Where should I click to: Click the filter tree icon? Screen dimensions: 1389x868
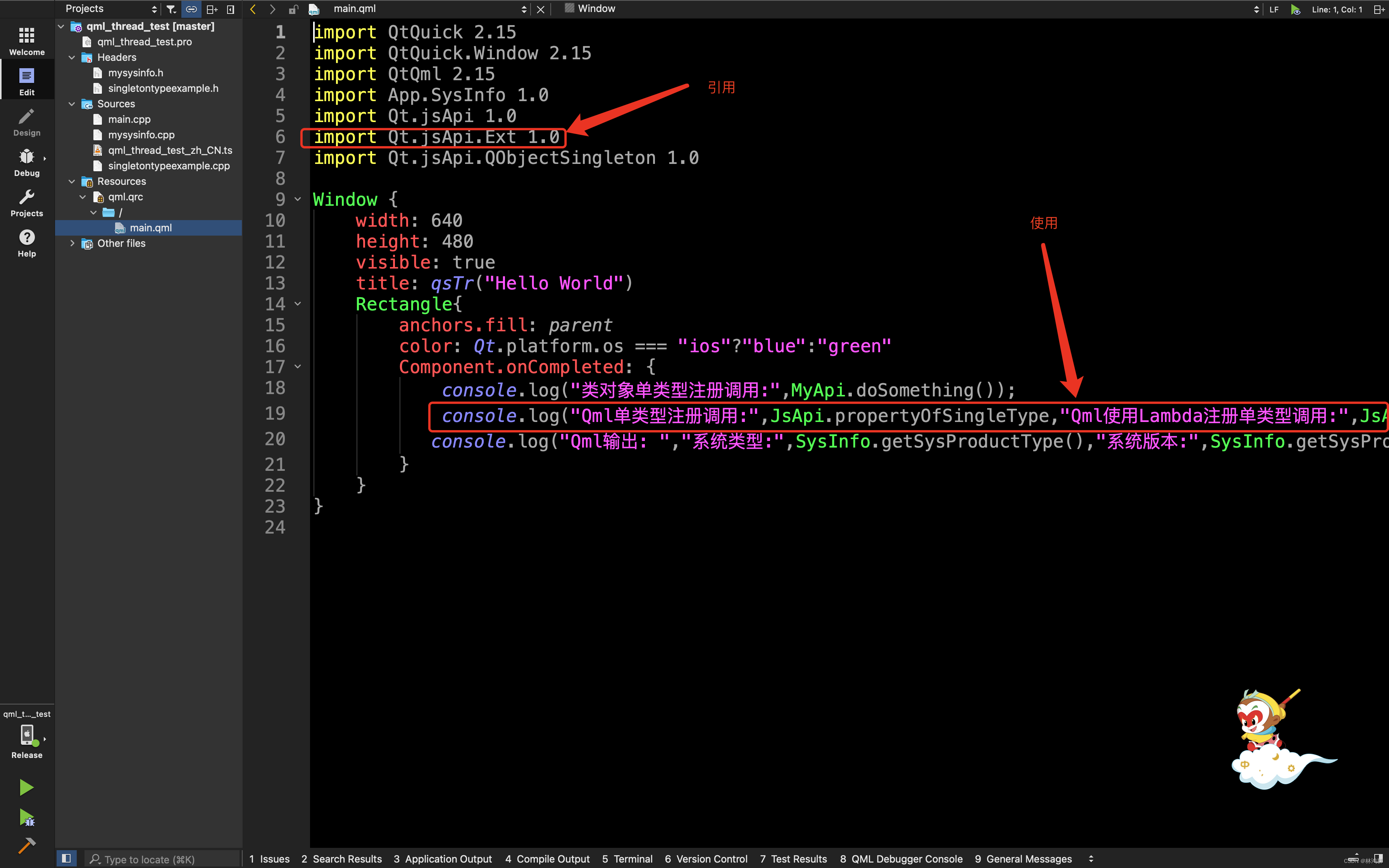pyautogui.click(x=171, y=9)
